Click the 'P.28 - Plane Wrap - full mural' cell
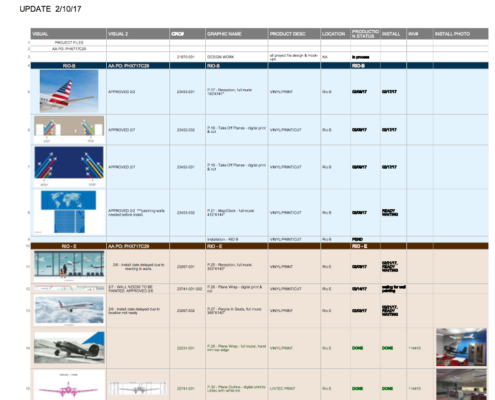 pos(236,348)
